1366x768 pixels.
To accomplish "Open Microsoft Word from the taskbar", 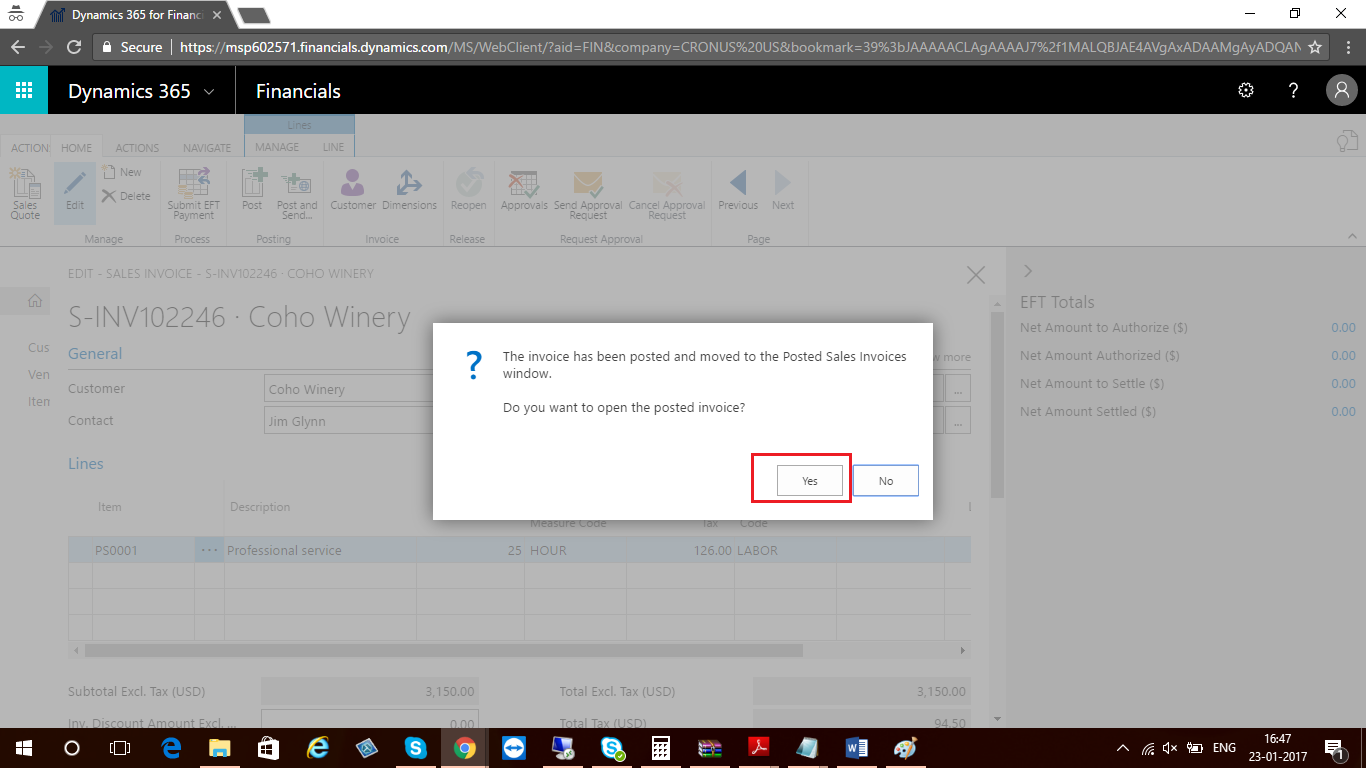I will [857, 748].
